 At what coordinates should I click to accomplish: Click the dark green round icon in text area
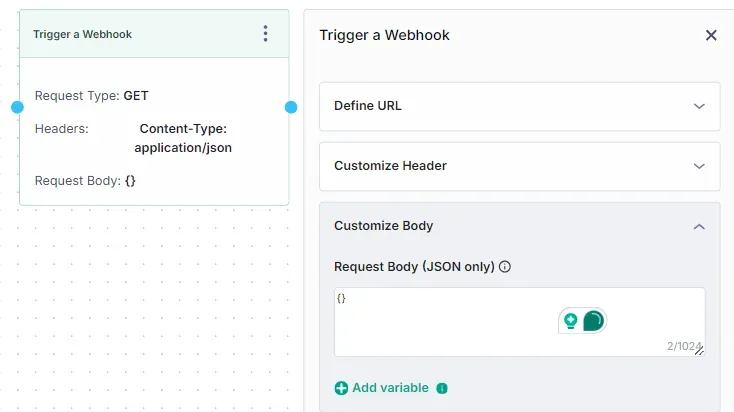pyautogui.click(x=593, y=321)
